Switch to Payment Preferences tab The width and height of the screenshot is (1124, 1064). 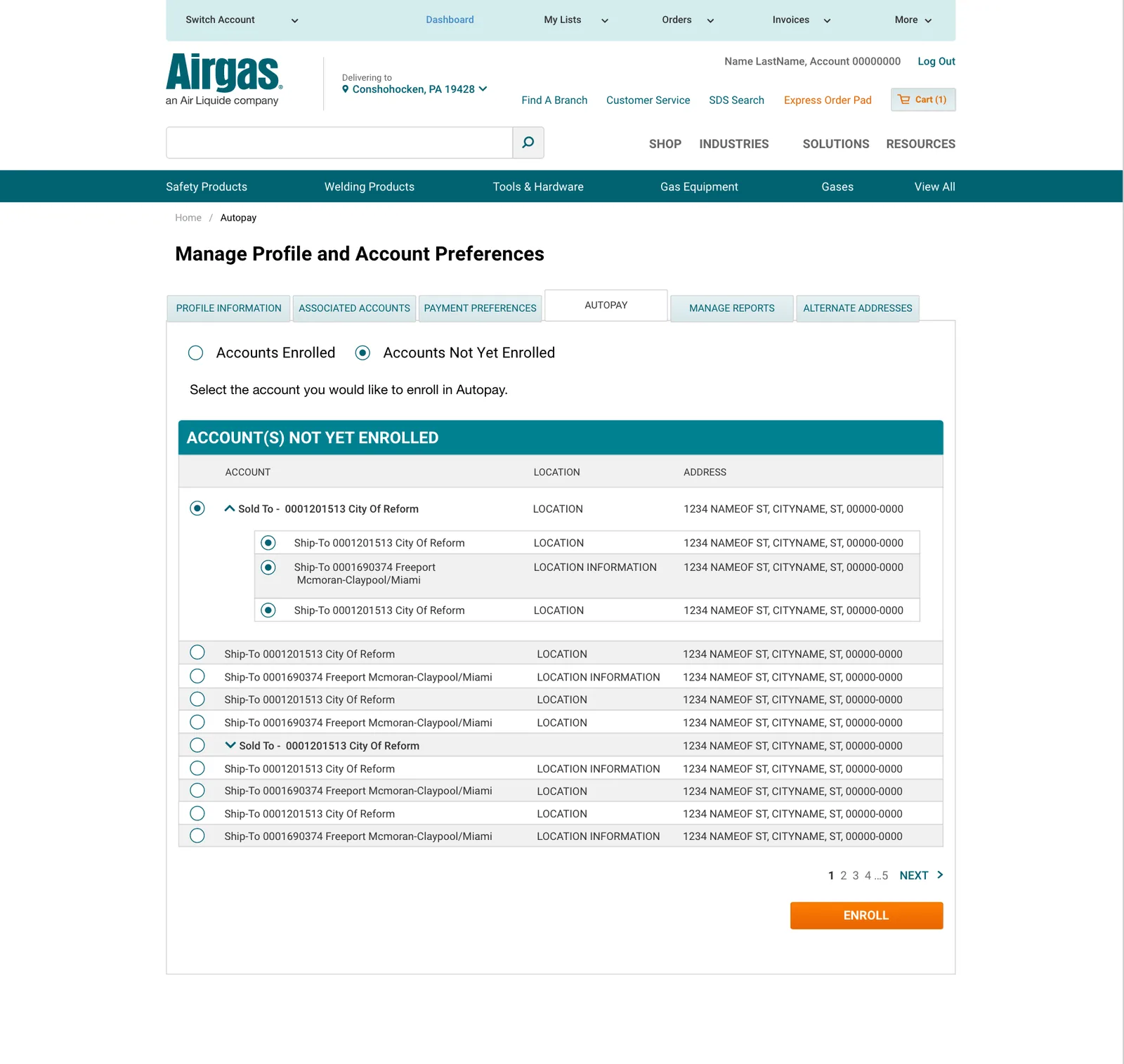(480, 308)
